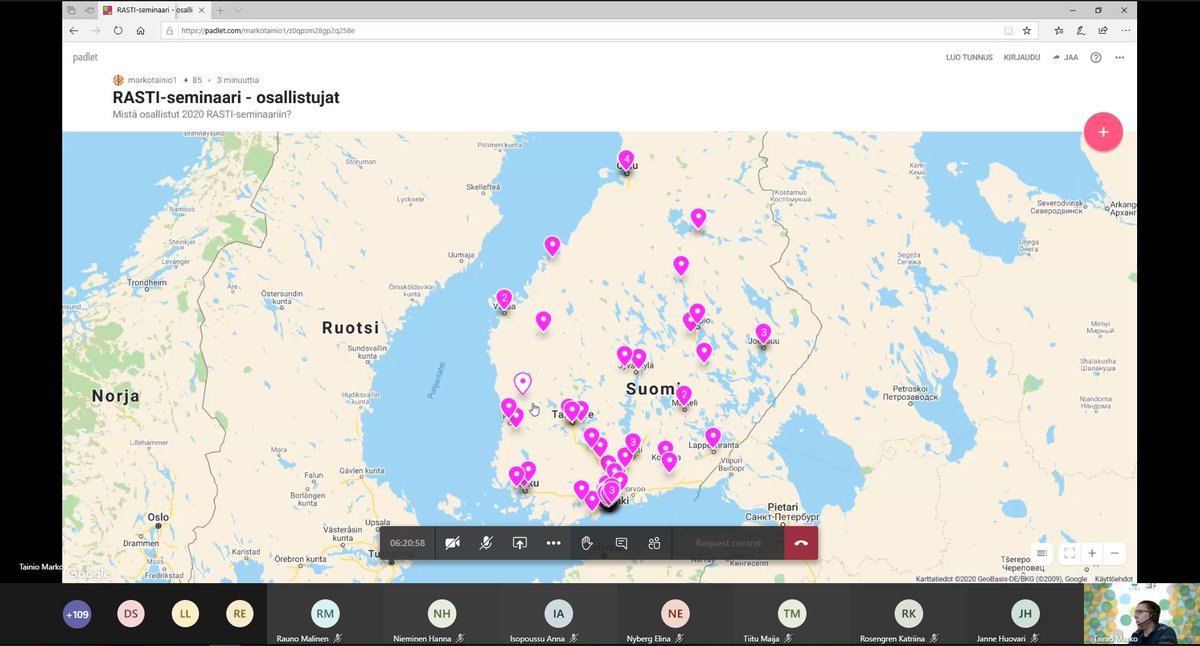Click the 'Suomi' country label
Image resolution: width=1200 pixels, height=646 pixels.
pos(654,388)
